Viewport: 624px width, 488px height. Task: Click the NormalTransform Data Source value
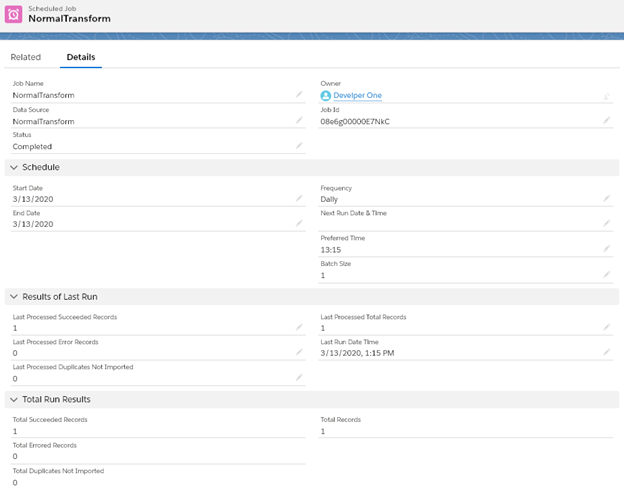(x=44, y=121)
